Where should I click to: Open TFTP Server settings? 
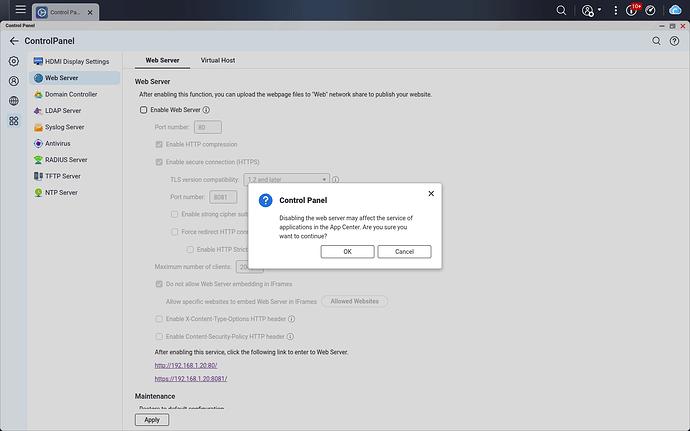[x=74, y=176]
